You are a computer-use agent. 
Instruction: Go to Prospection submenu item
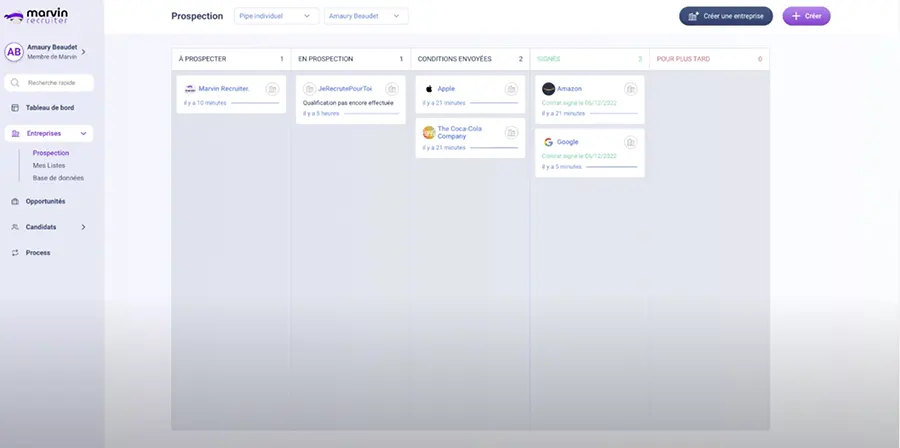(x=51, y=153)
